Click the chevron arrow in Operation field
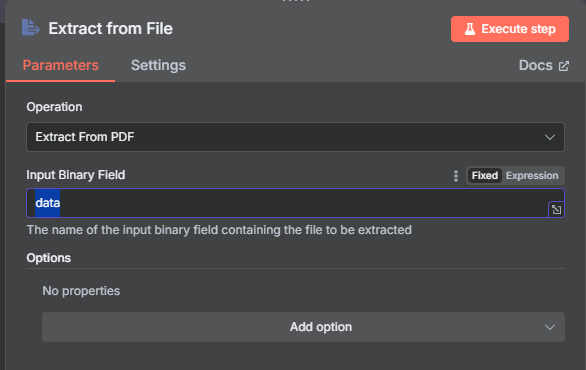586x370 pixels. (x=549, y=137)
